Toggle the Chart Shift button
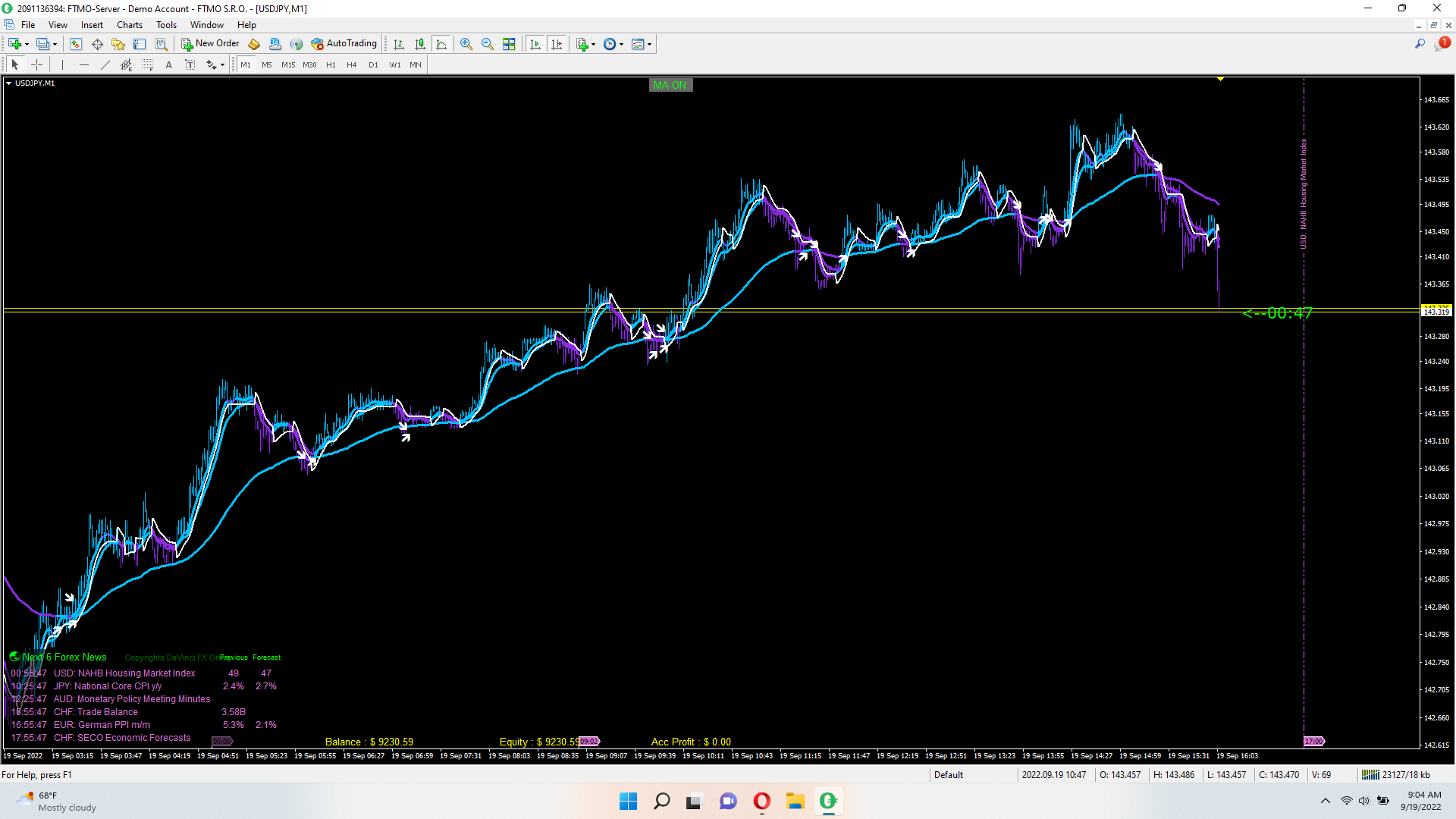The width and height of the screenshot is (1456, 819). pyautogui.click(x=557, y=44)
